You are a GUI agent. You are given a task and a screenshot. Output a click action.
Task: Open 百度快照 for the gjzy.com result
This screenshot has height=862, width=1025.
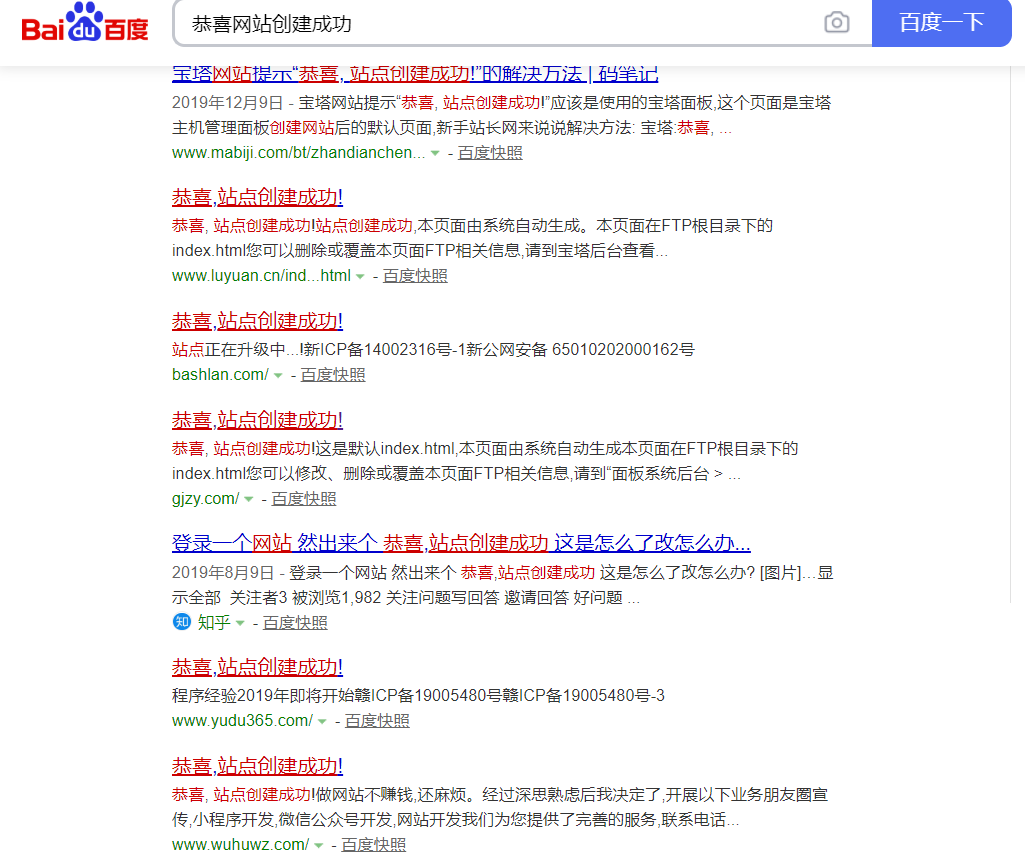coord(304,499)
